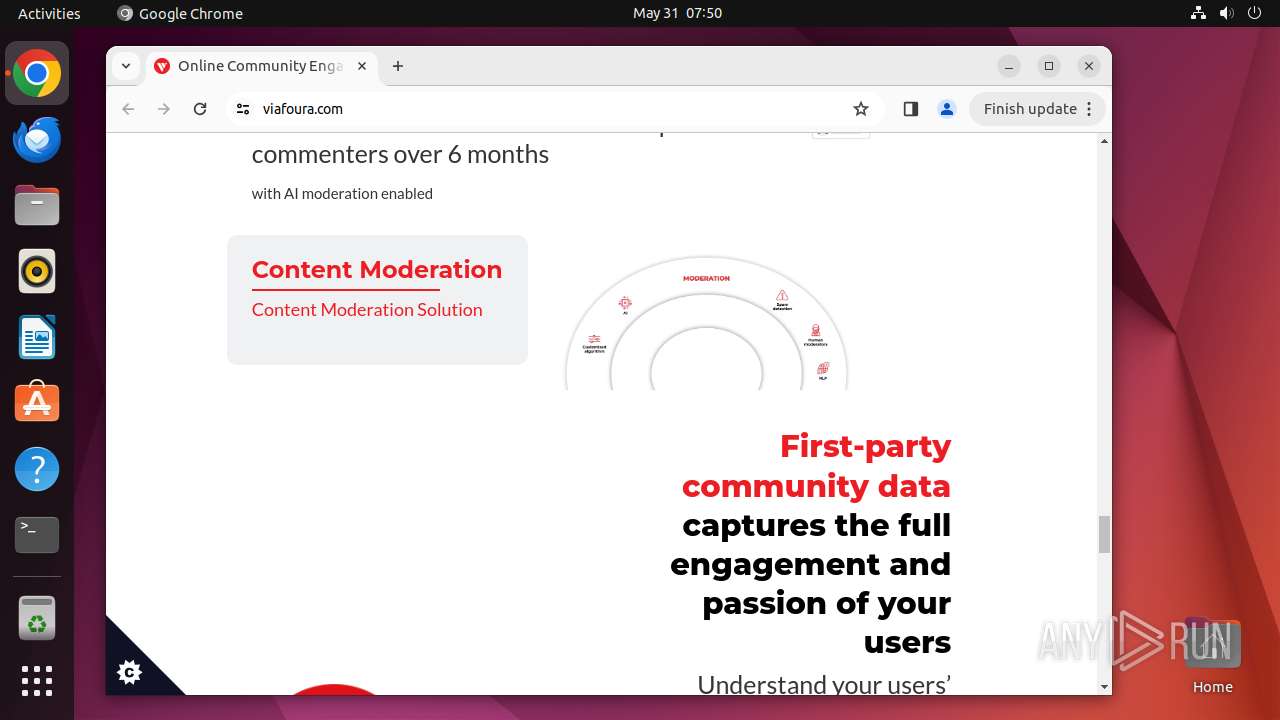Open the tab search dropdown arrow
Viewport: 1280px width, 720px height.
point(125,66)
